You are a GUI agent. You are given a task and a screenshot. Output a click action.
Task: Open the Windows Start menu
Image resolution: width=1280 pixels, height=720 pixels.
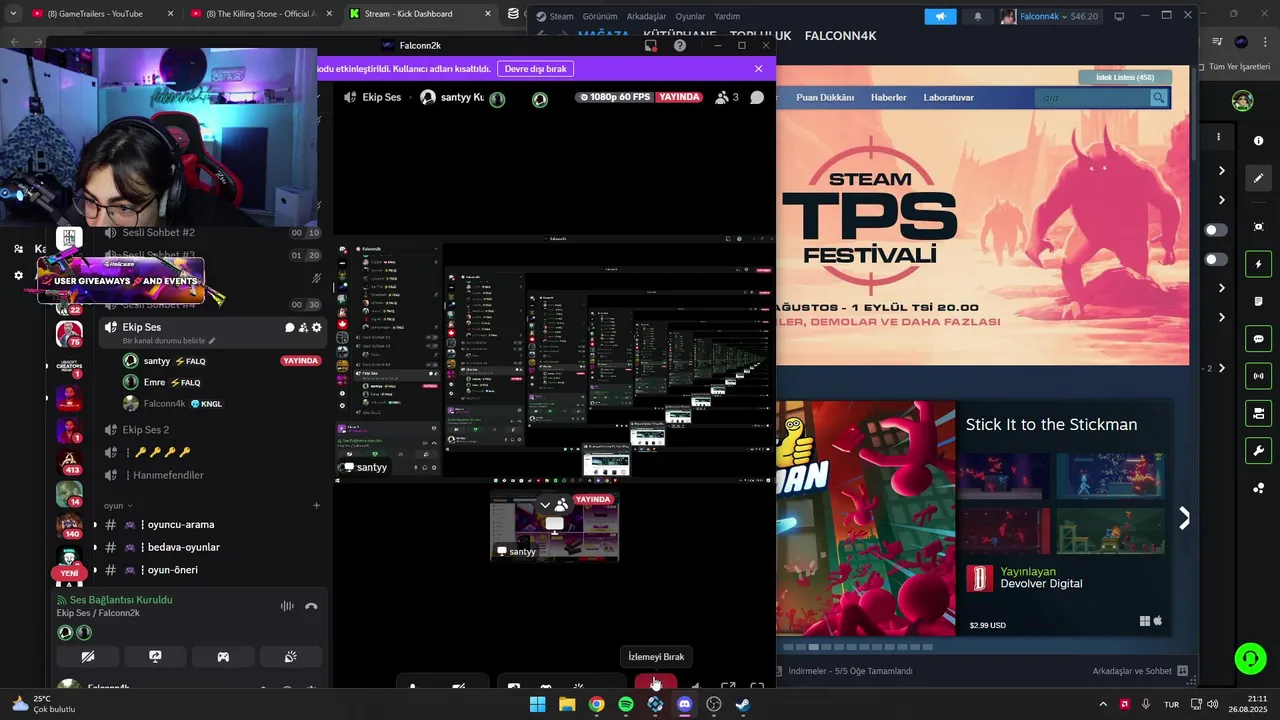pos(537,704)
